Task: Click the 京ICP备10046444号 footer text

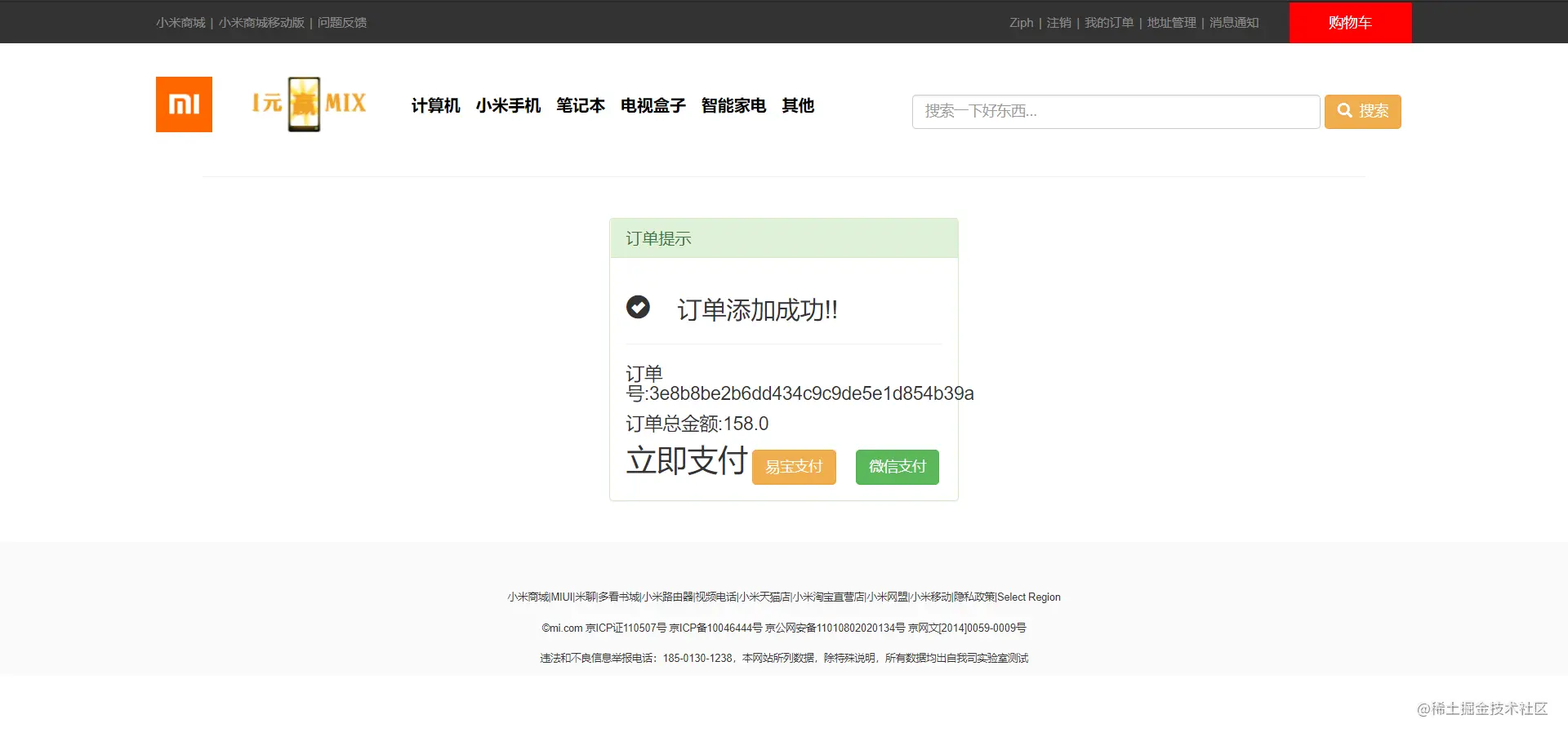Action: (716, 628)
